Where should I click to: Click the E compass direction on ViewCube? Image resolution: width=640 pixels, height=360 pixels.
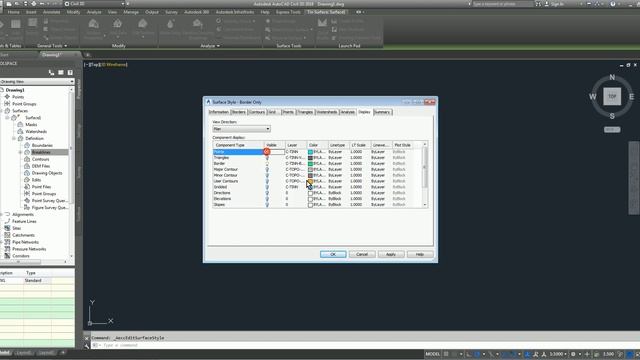pyautogui.click(x=631, y=97)
